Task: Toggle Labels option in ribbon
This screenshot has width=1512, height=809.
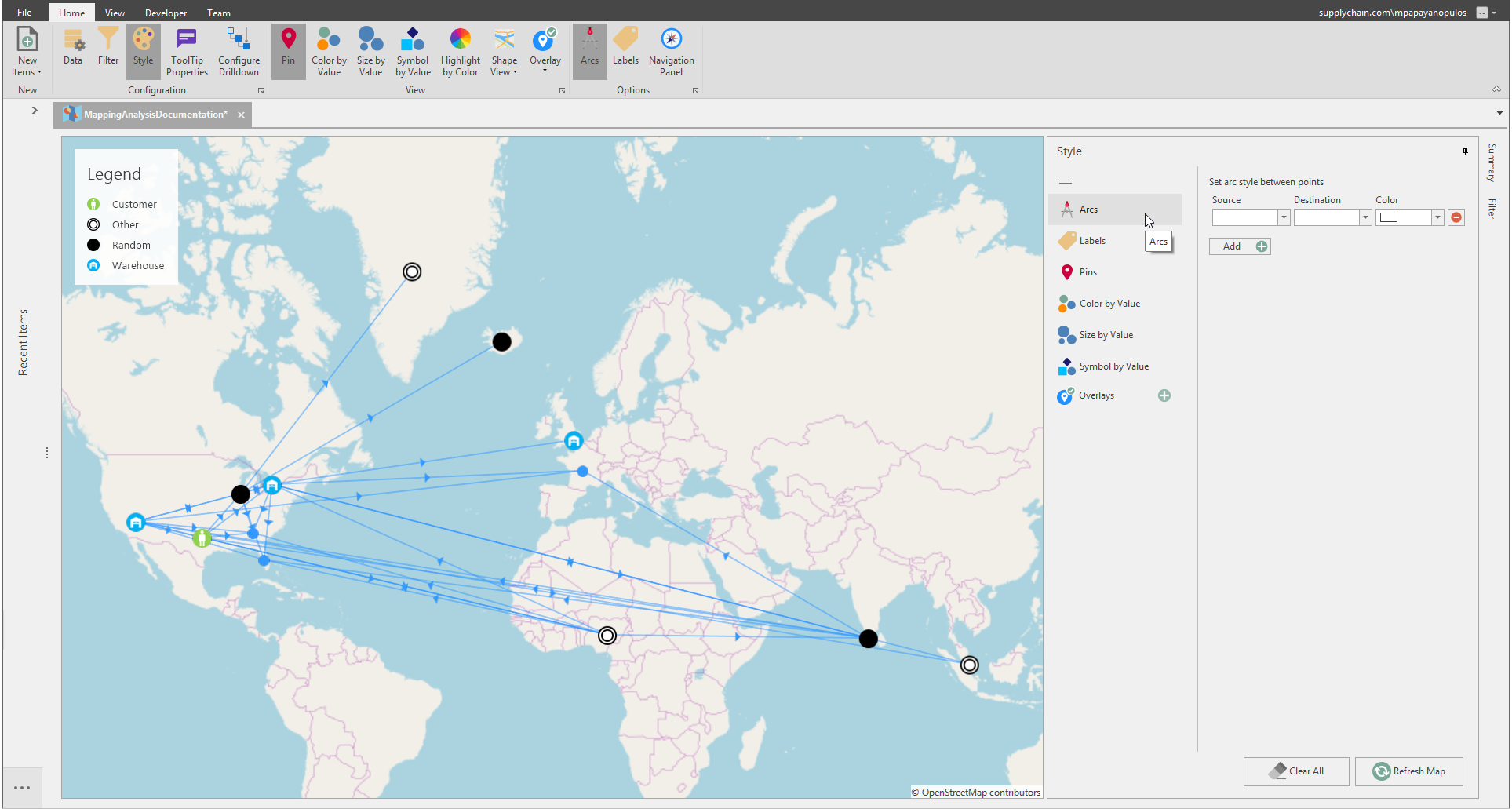Action: (x=625, y=52)
